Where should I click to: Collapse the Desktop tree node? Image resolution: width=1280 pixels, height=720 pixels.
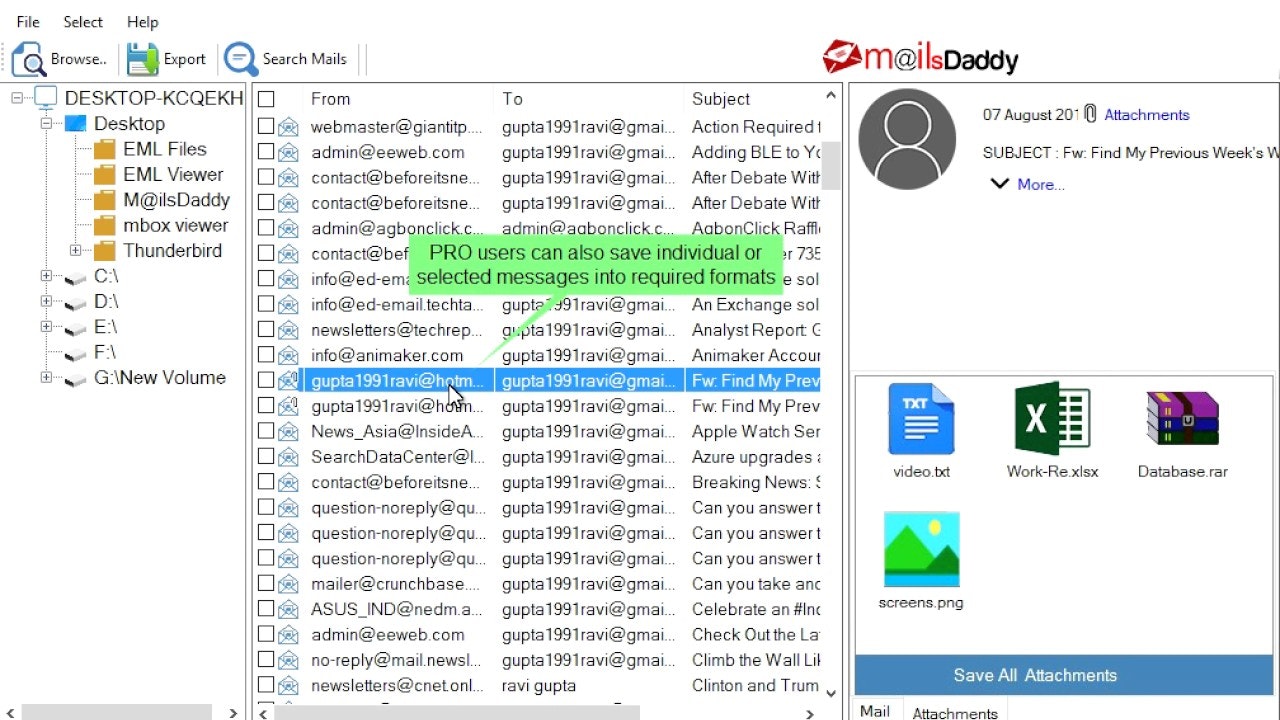point(45,123)
